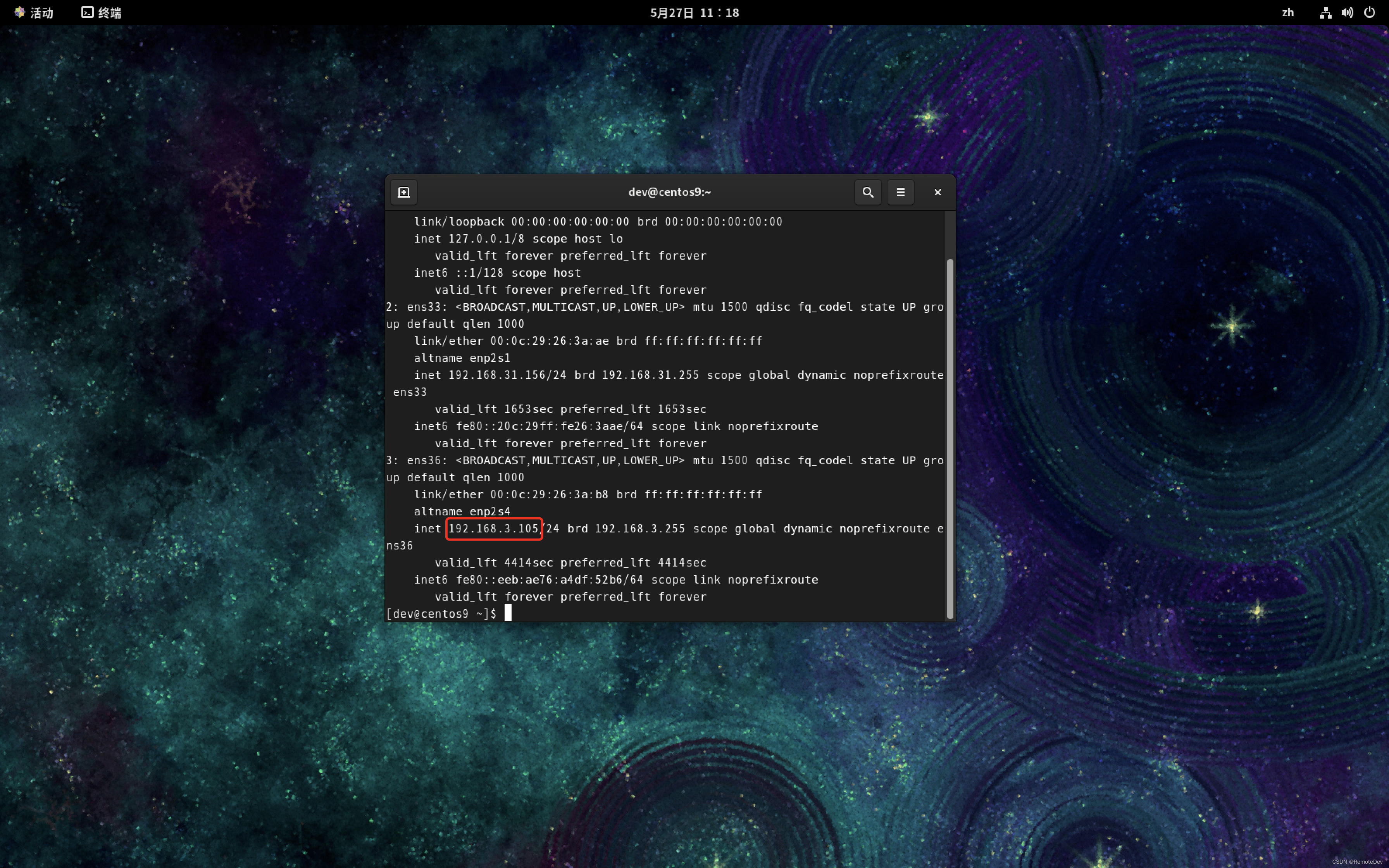Click the fe80::eeb:ae76:a4df:52b6/64 address
The image size is (1389, 868).
pos(549,580)
